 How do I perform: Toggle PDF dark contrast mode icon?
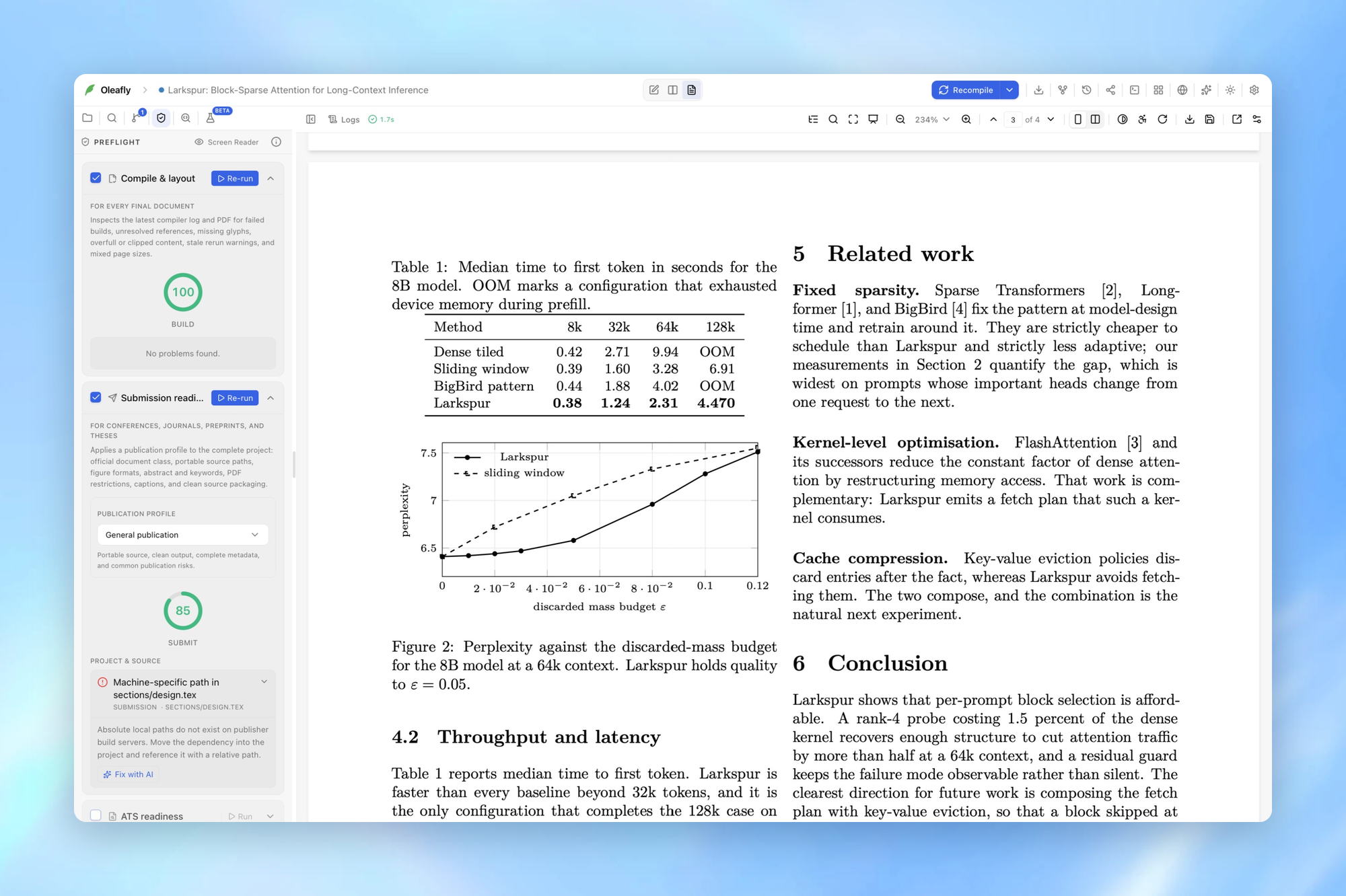1123,119
